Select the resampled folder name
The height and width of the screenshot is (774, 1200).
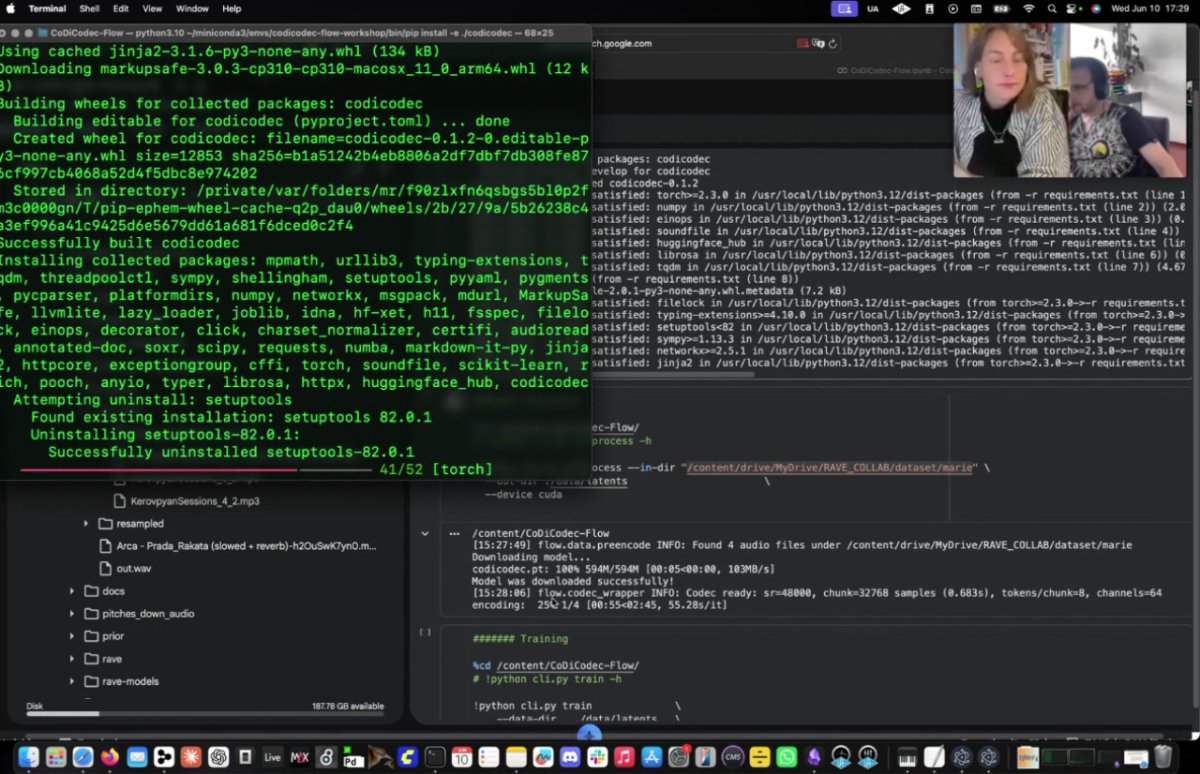coord(140,523)
